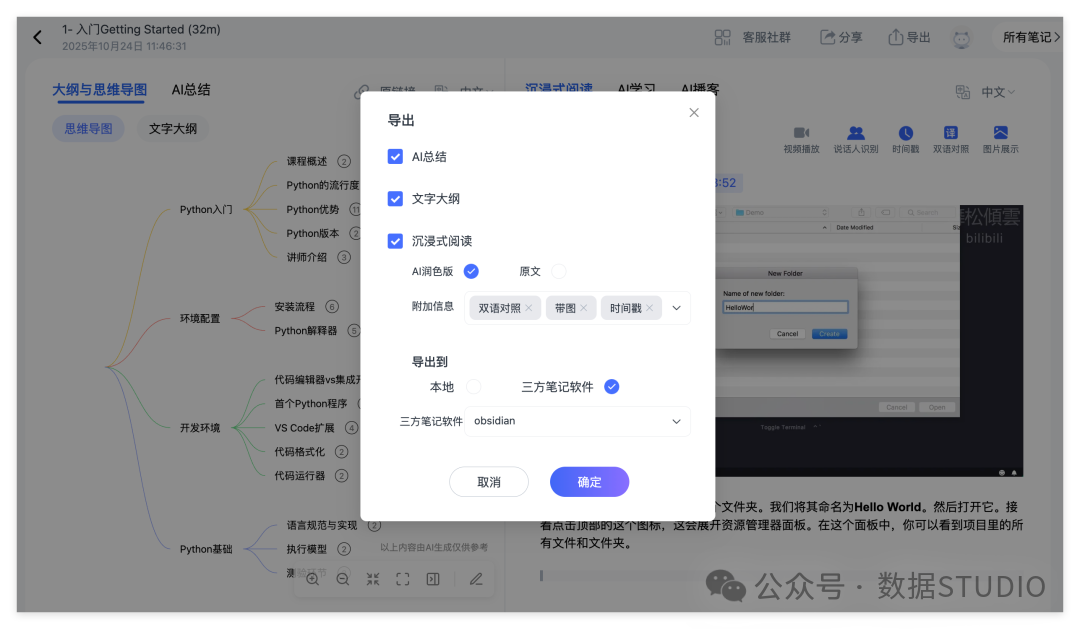Select the Python入门 mind map node

pos(206,209)
